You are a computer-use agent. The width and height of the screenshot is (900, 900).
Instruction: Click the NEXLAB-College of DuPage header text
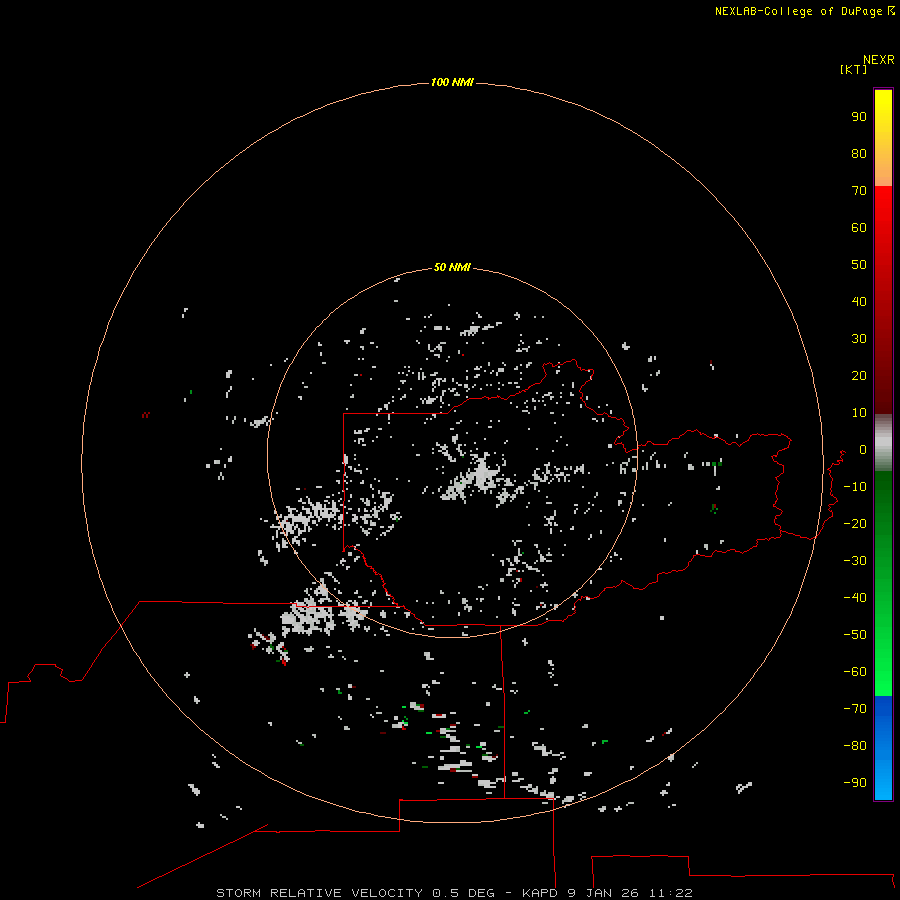point(798,11)
